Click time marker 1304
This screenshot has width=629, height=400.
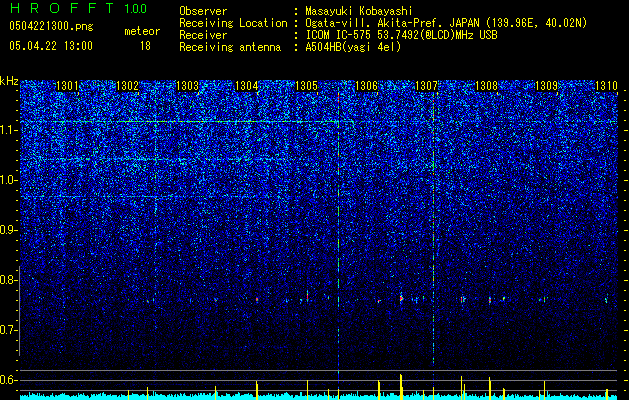tap(247, 85)
